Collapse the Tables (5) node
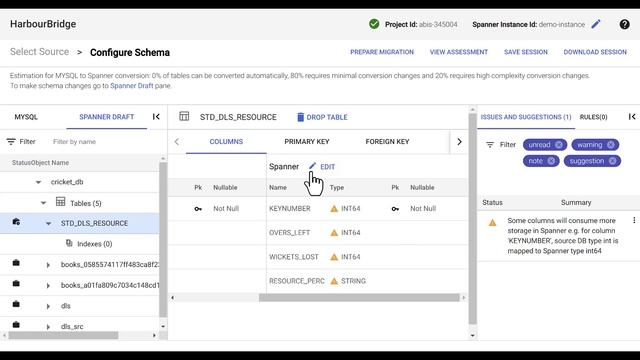The width and height of the screenshot is (640, 360). point(43,203)
